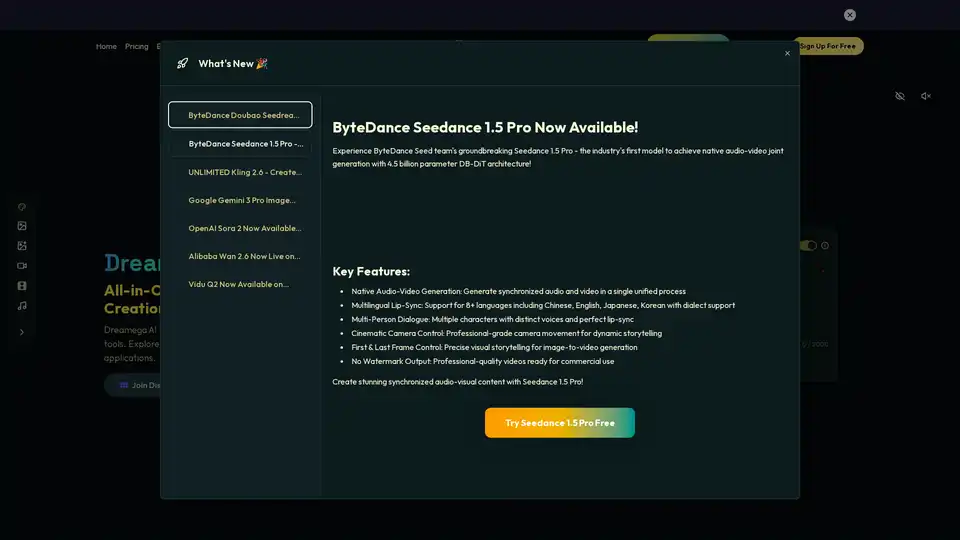Click 'No Watermark Output' bullet text
The height and width of the screenshot is (540, 960).
coord(482,361)
